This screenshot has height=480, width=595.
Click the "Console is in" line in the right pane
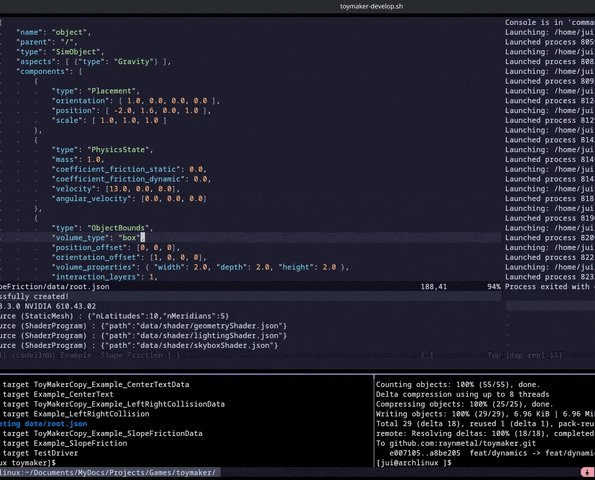550,22
